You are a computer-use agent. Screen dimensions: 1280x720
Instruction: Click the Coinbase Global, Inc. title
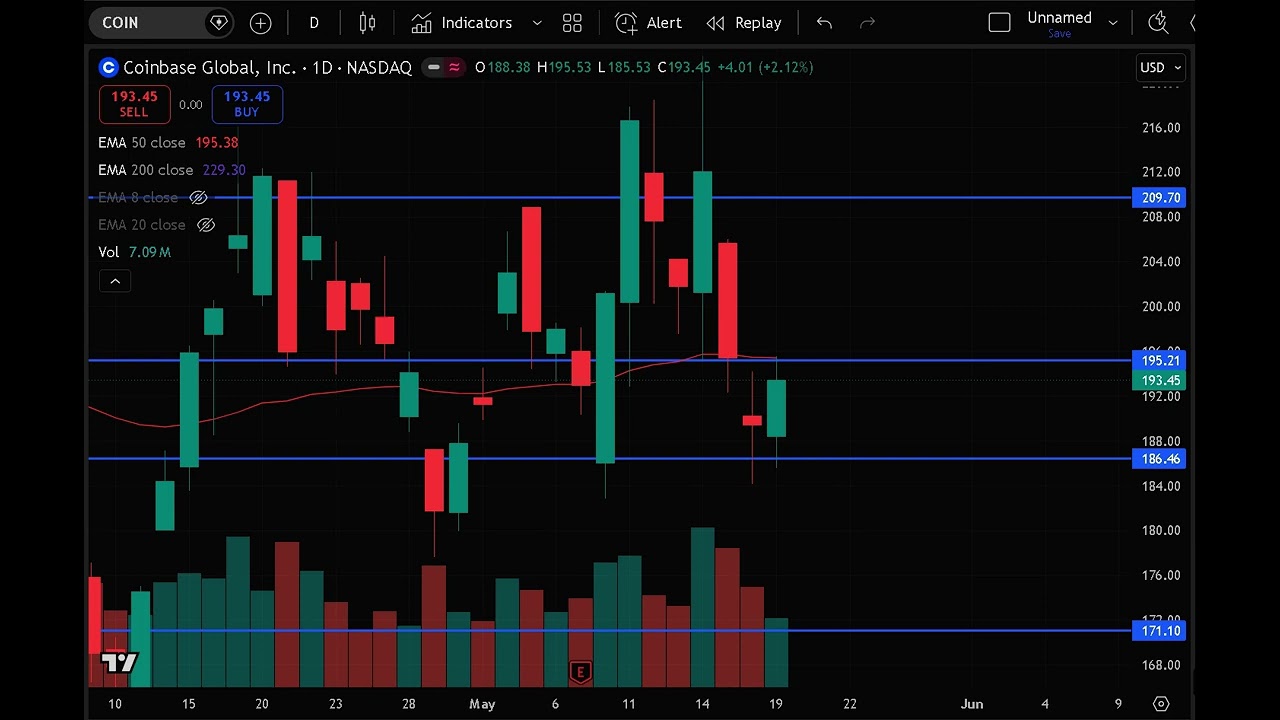pos(209,67)
